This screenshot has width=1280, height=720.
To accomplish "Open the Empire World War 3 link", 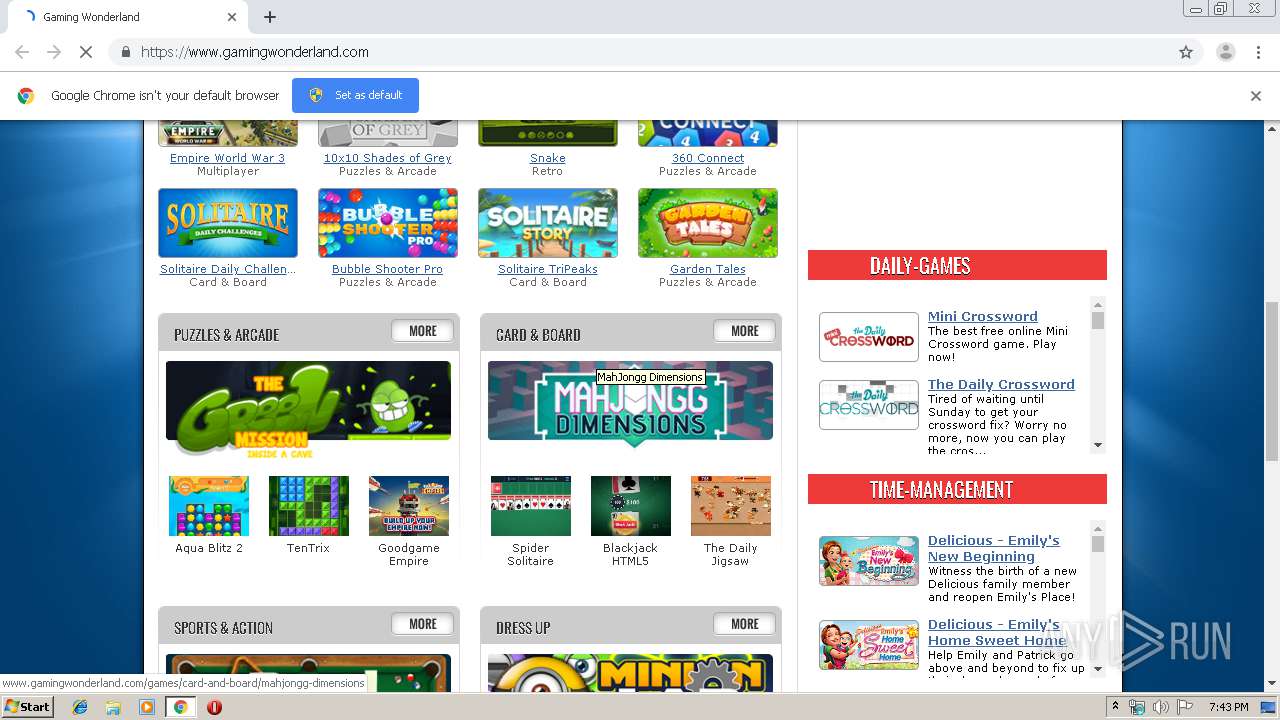I will [227, 158].
